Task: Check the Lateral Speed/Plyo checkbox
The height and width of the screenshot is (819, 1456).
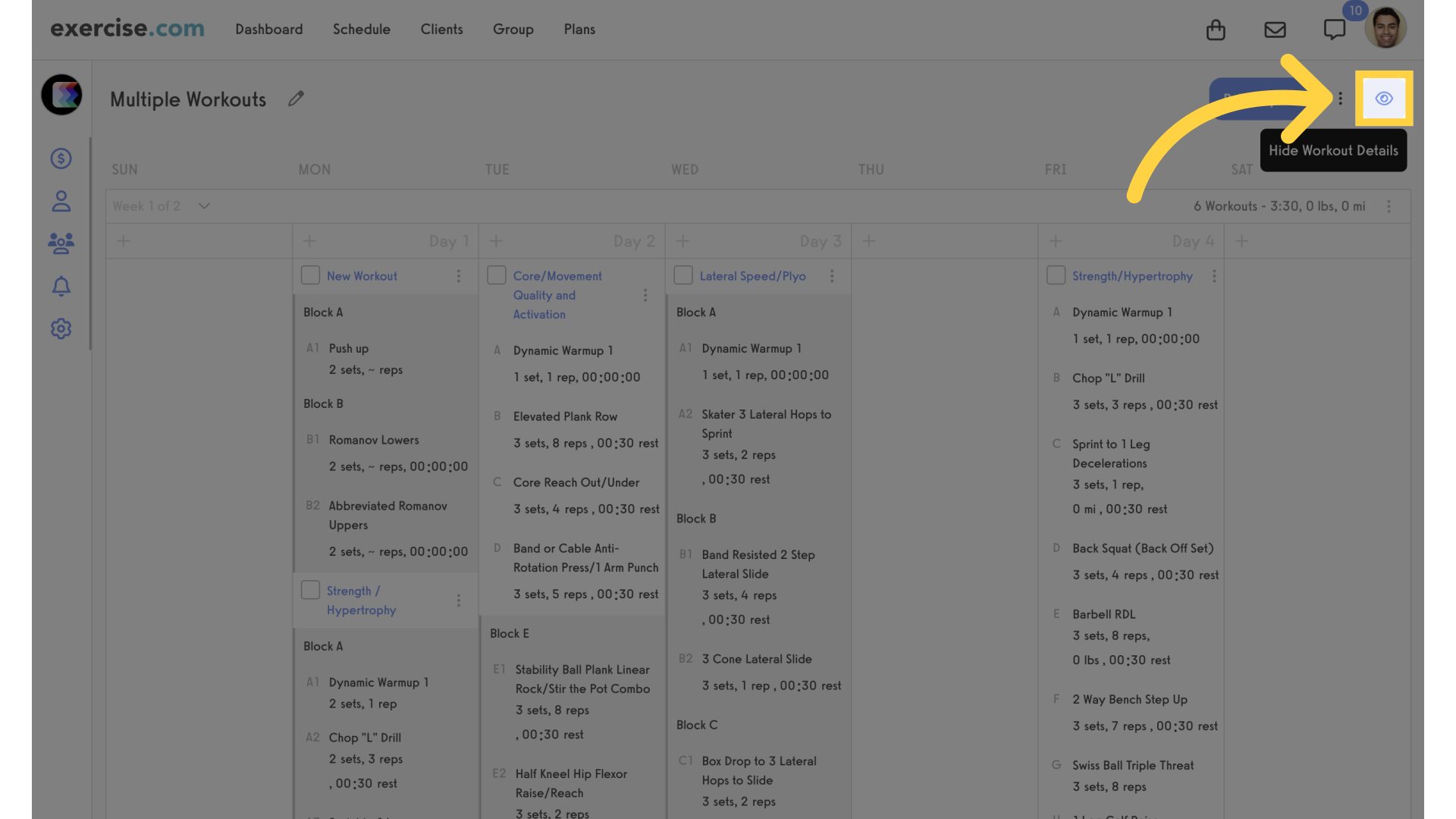Action: 682,275
